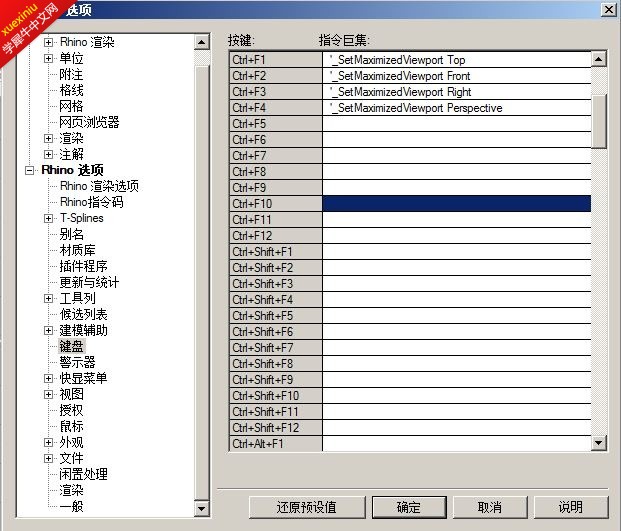Select 别名 in the options tree
The width and height of the screenshot is (621, 531).
(x=71, y=234)
